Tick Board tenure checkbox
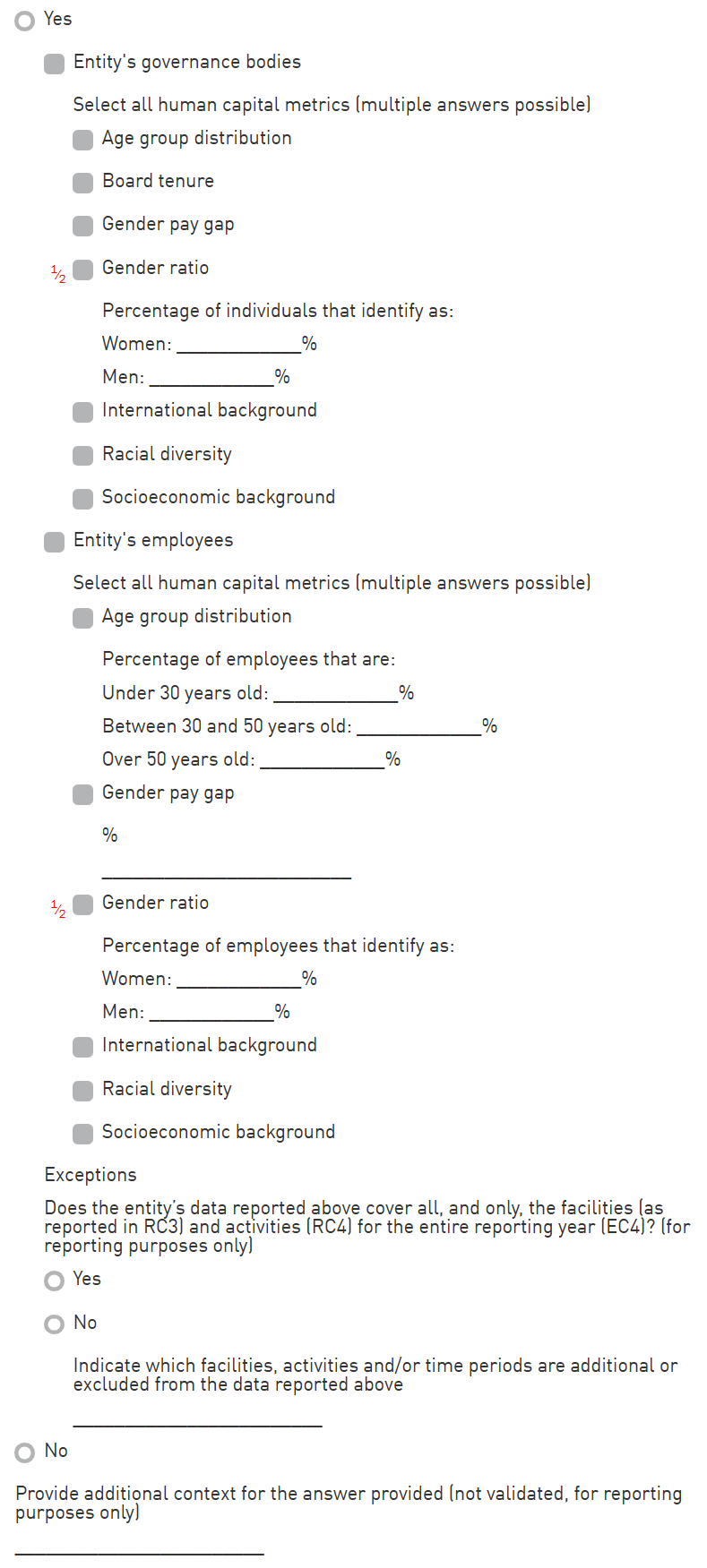This screenshot has width=707, height=1568. click(83, 183)
